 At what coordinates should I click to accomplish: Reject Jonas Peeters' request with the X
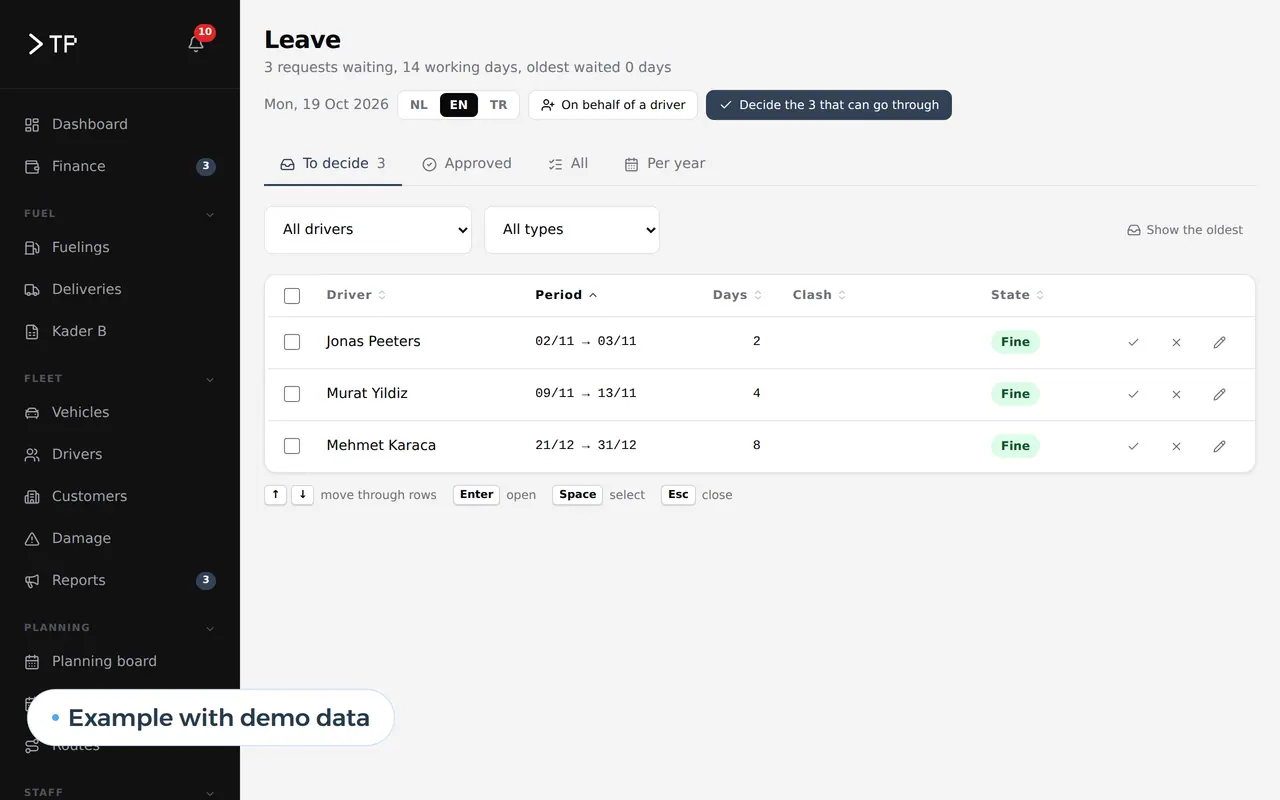[x=1176, y=342]
